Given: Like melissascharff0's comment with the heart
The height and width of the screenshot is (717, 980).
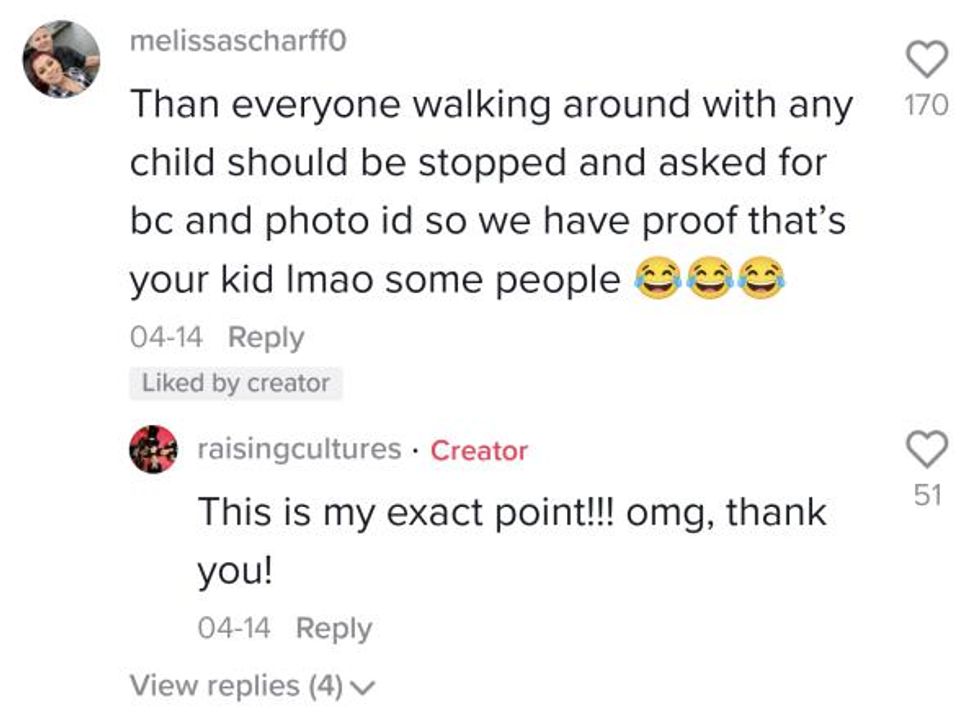Looking at the screenshot, I should pyautogui.click(x=927, y=60).
